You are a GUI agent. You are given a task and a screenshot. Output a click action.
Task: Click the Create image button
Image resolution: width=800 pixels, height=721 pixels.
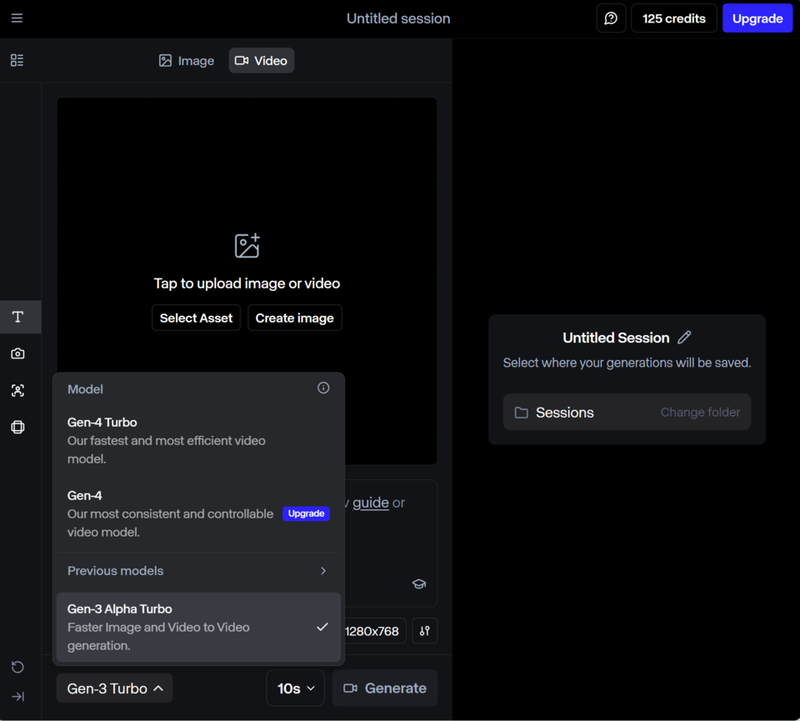point(294,318)
